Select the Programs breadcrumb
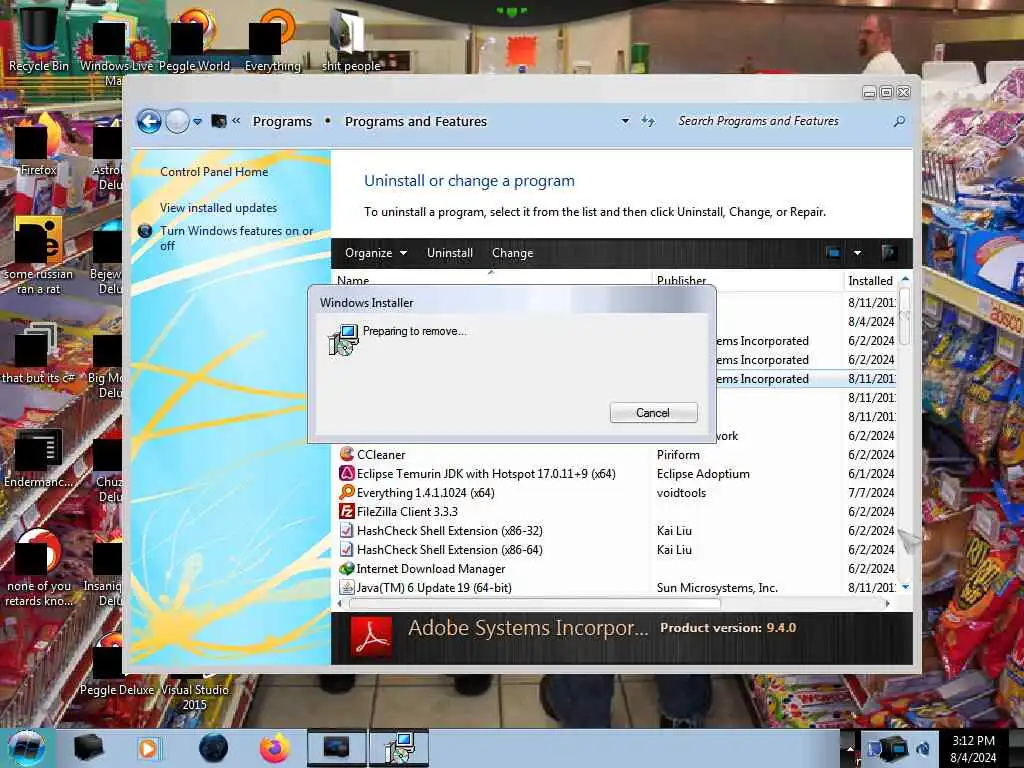Viewport: 1024px width, 768px height. coord(282,121)
